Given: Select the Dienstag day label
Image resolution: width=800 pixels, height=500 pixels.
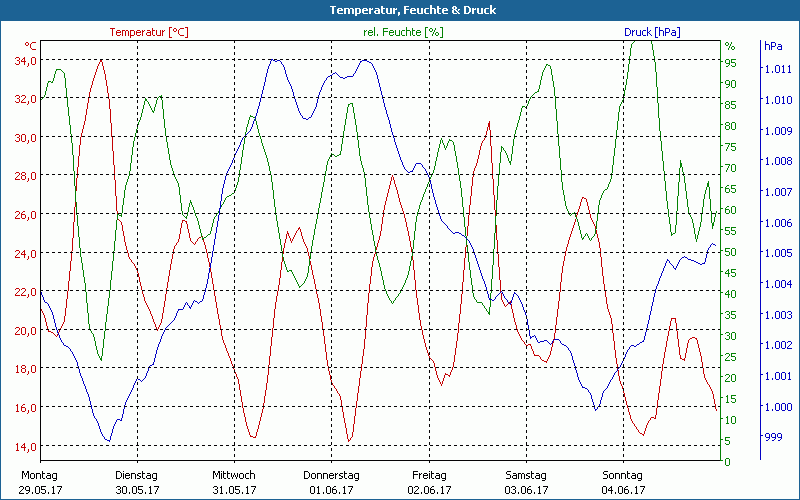Looking at the screenshot, I should [x=137, y=475].
